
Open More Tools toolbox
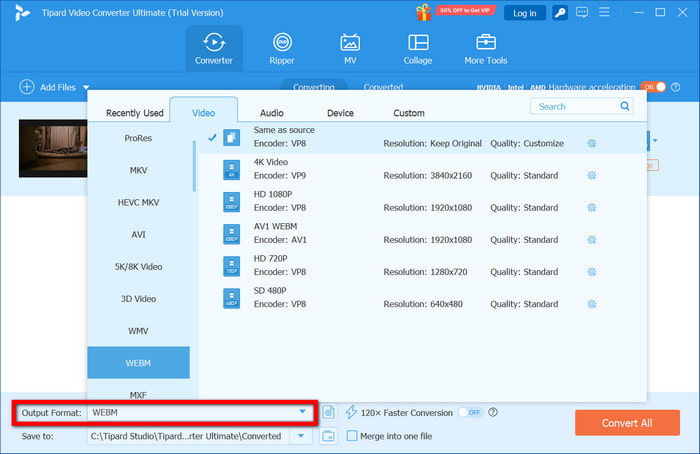(486, 49)
